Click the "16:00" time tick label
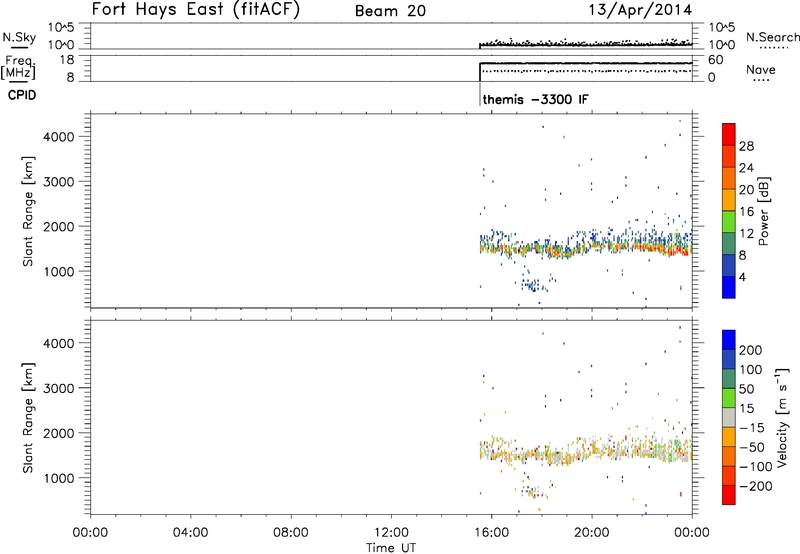800x554 pixels. [491, 532]
